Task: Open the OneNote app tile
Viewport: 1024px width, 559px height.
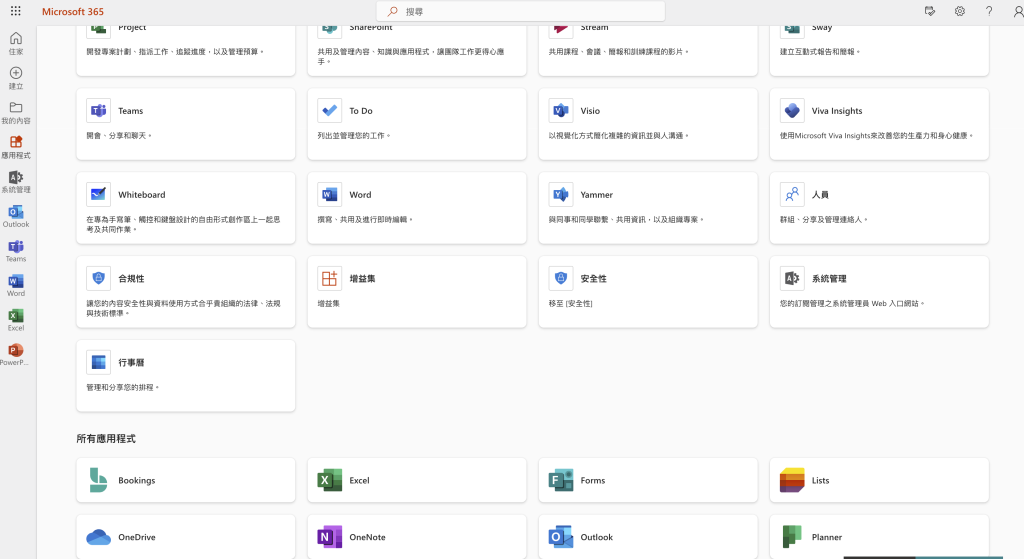Action: click(417, 537)
